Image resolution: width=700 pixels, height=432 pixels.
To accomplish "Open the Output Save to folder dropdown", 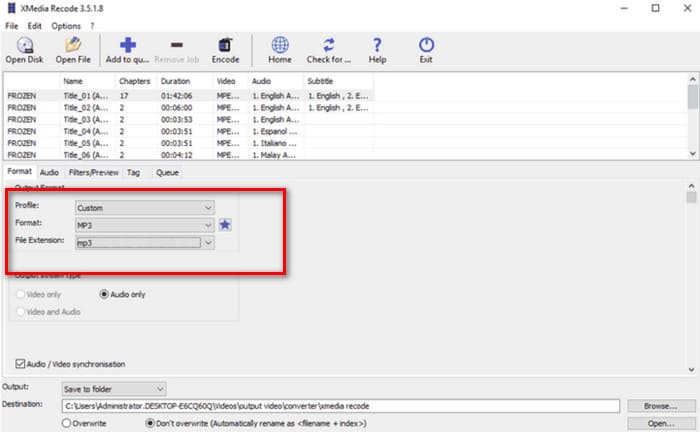I will [114, 389].
